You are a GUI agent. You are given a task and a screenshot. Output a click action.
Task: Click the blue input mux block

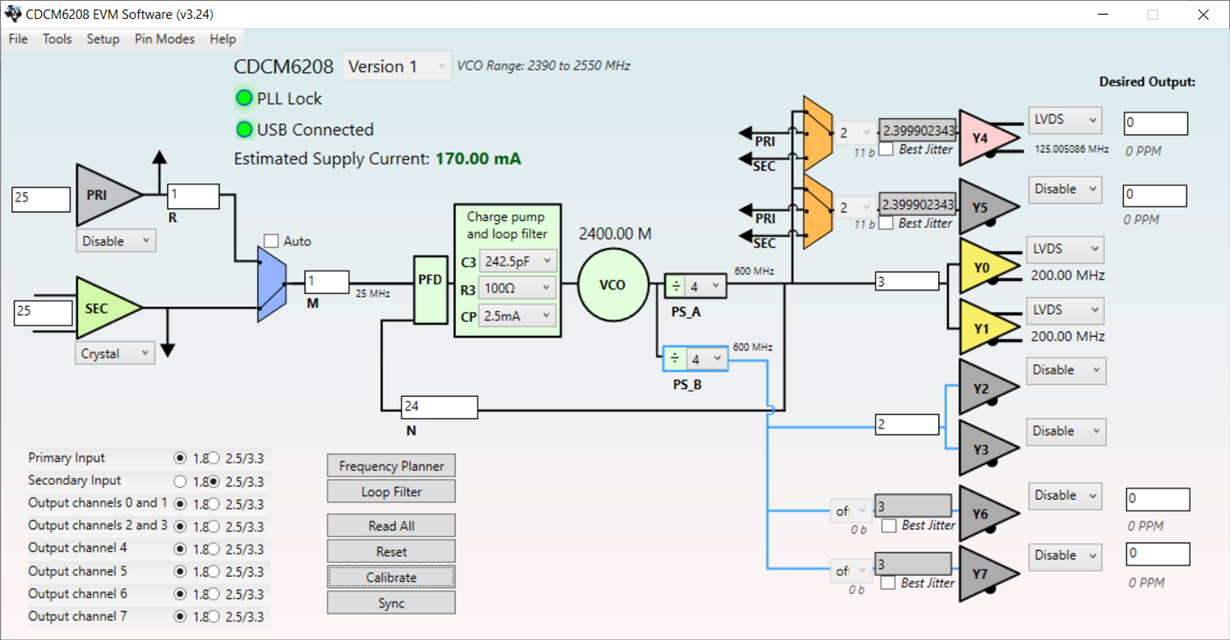pyautogui.click(x=273, y=282)
